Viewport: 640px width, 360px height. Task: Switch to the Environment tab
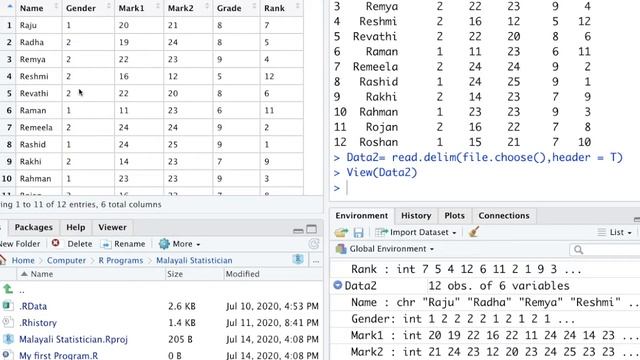click(x=362, y=216)
